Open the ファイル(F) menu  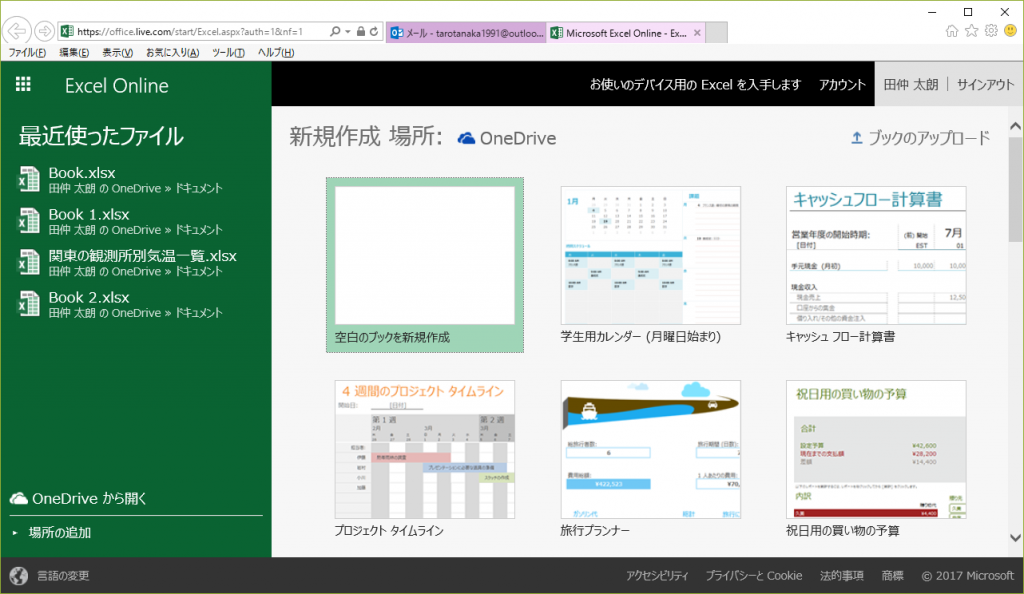27,52
